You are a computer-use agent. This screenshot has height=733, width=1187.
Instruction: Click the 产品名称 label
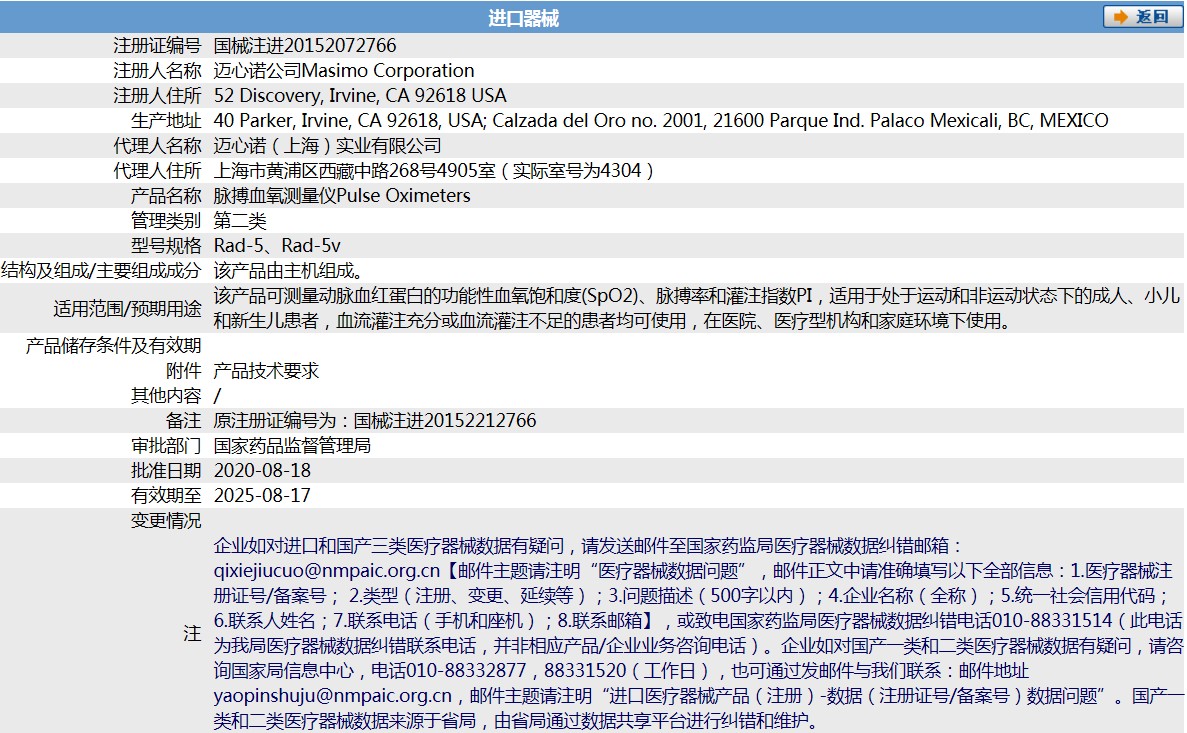pyautogui.click(x=167, y=195)
